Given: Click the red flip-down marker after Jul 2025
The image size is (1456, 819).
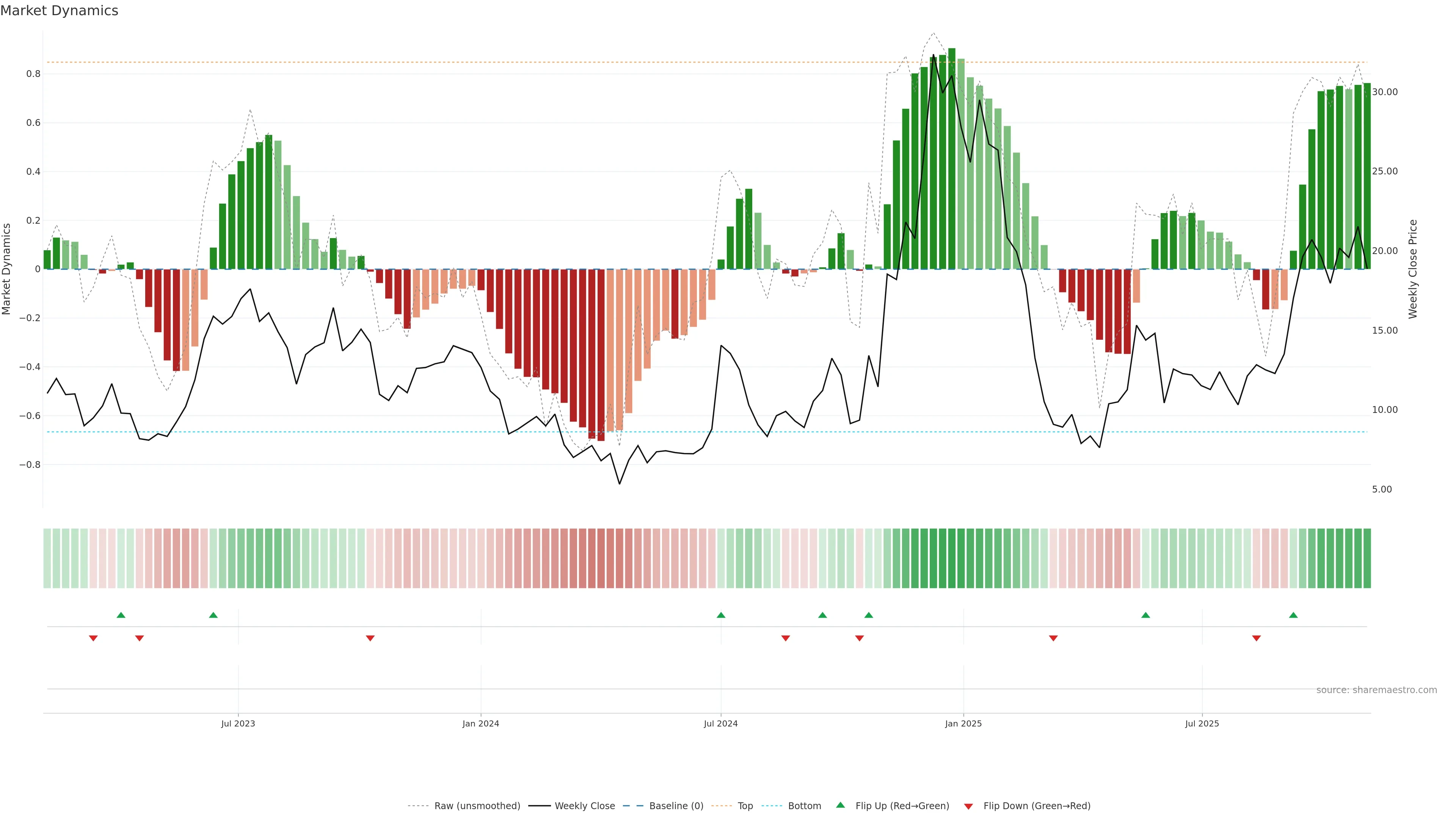Looking at the screenshot, I should (x=1256, y=638).
